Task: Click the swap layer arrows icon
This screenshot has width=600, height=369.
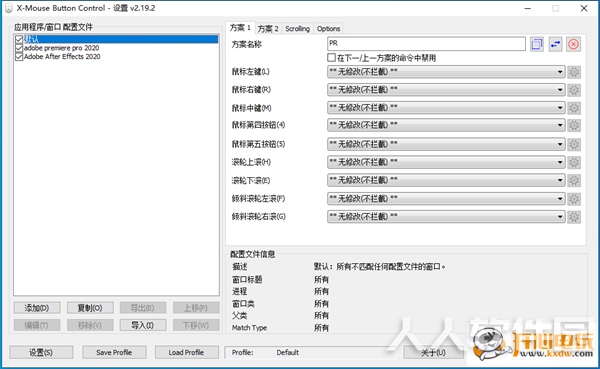Action: 555,44
